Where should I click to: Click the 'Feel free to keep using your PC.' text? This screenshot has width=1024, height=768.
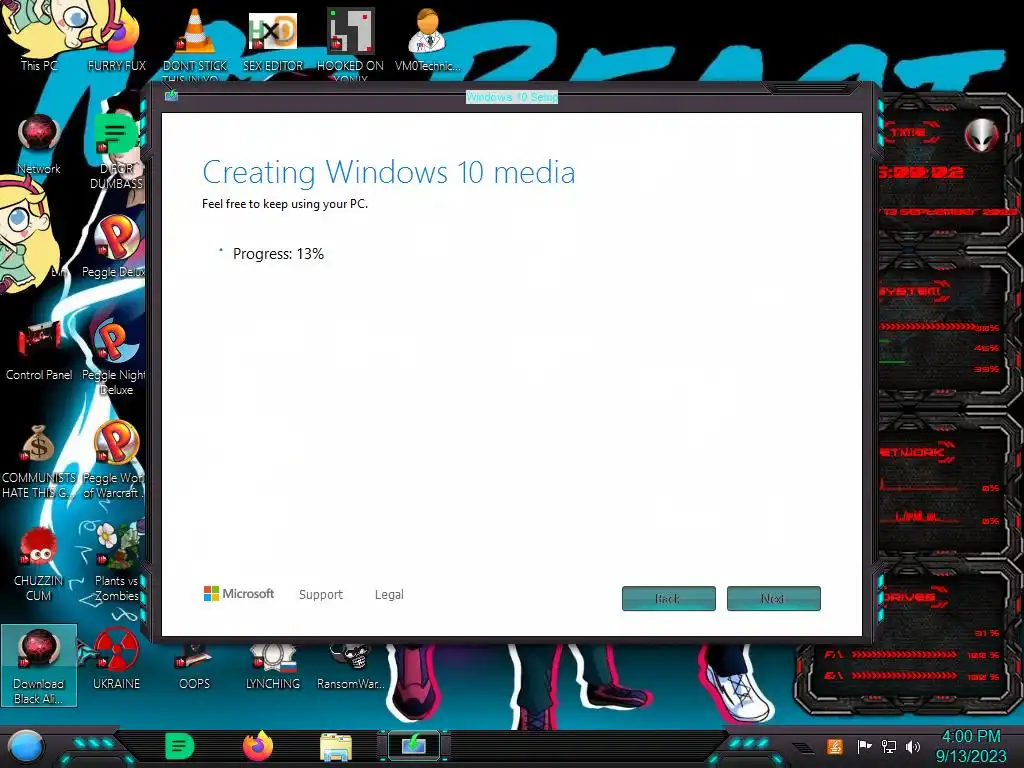[285, 204]
